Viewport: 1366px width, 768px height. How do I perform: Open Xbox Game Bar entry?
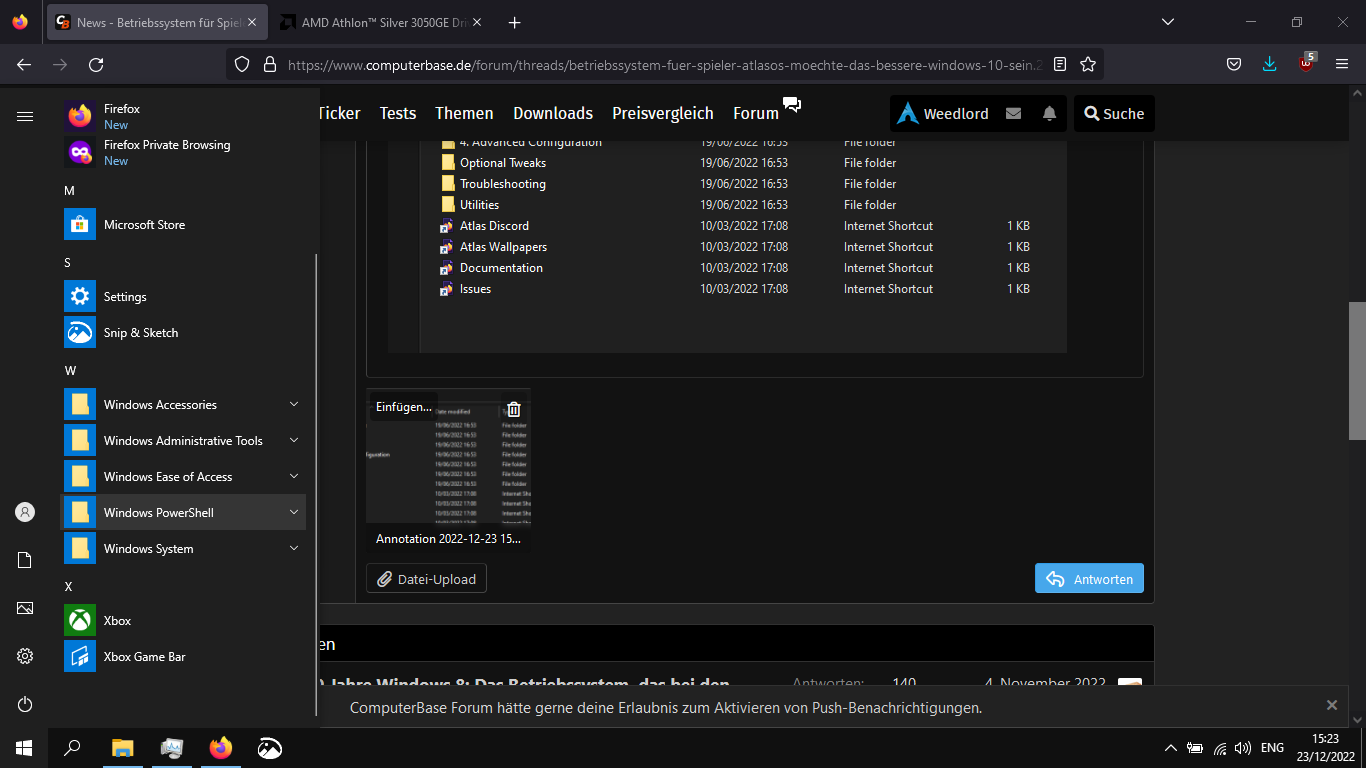pyautogui.click(x=184, y=656)
